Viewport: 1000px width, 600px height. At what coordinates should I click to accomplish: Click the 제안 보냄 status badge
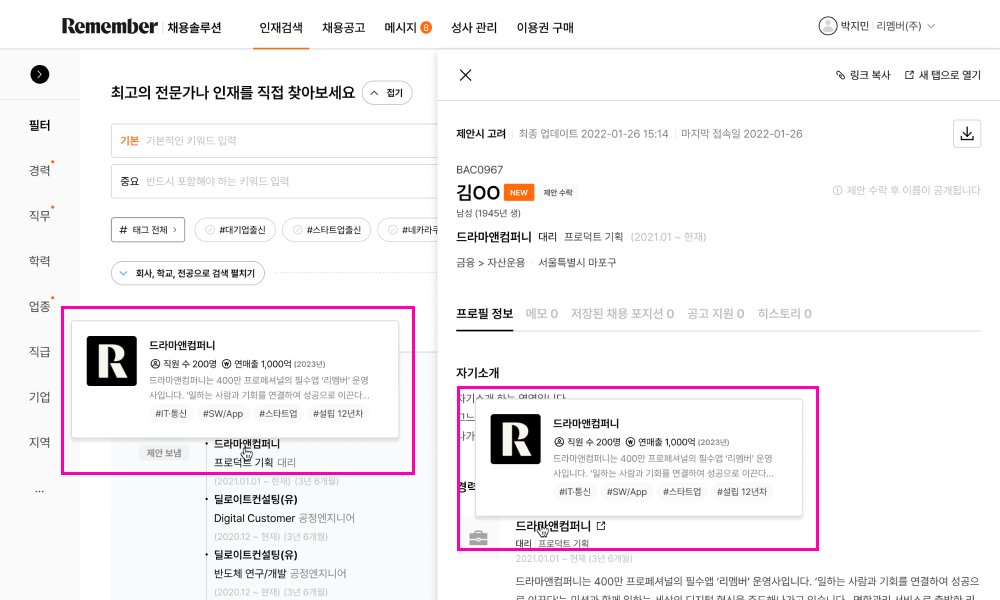pyautogui.click(x=164, y=453)
